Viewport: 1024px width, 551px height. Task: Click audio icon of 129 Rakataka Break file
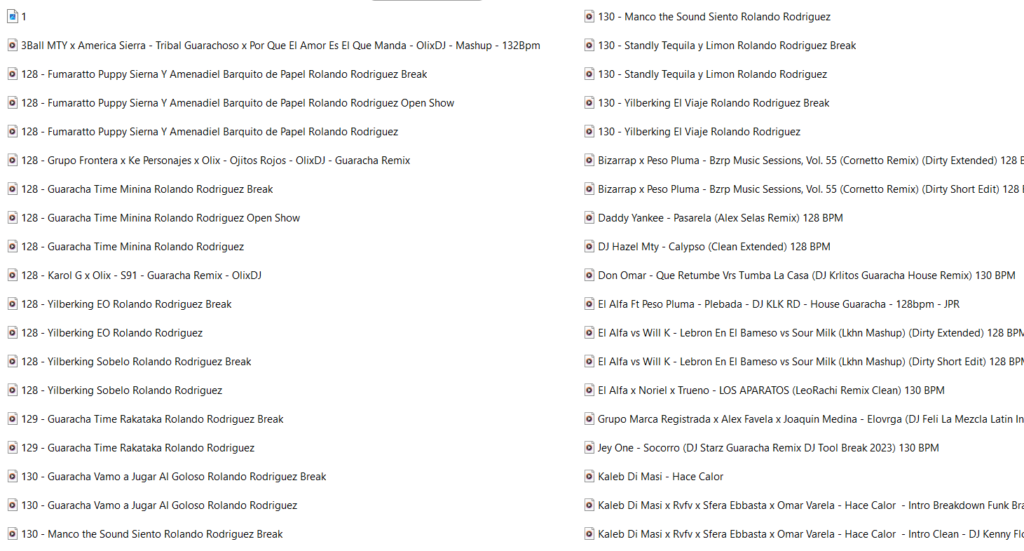point(12,418)
